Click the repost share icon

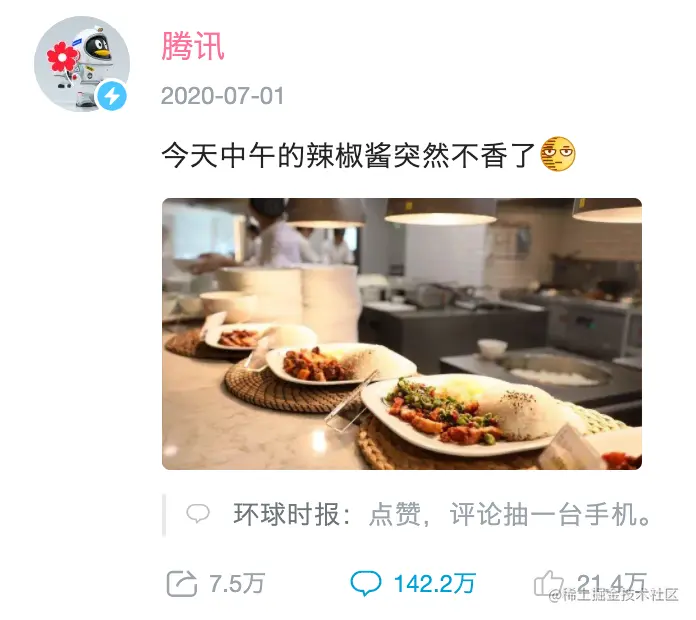182,584
